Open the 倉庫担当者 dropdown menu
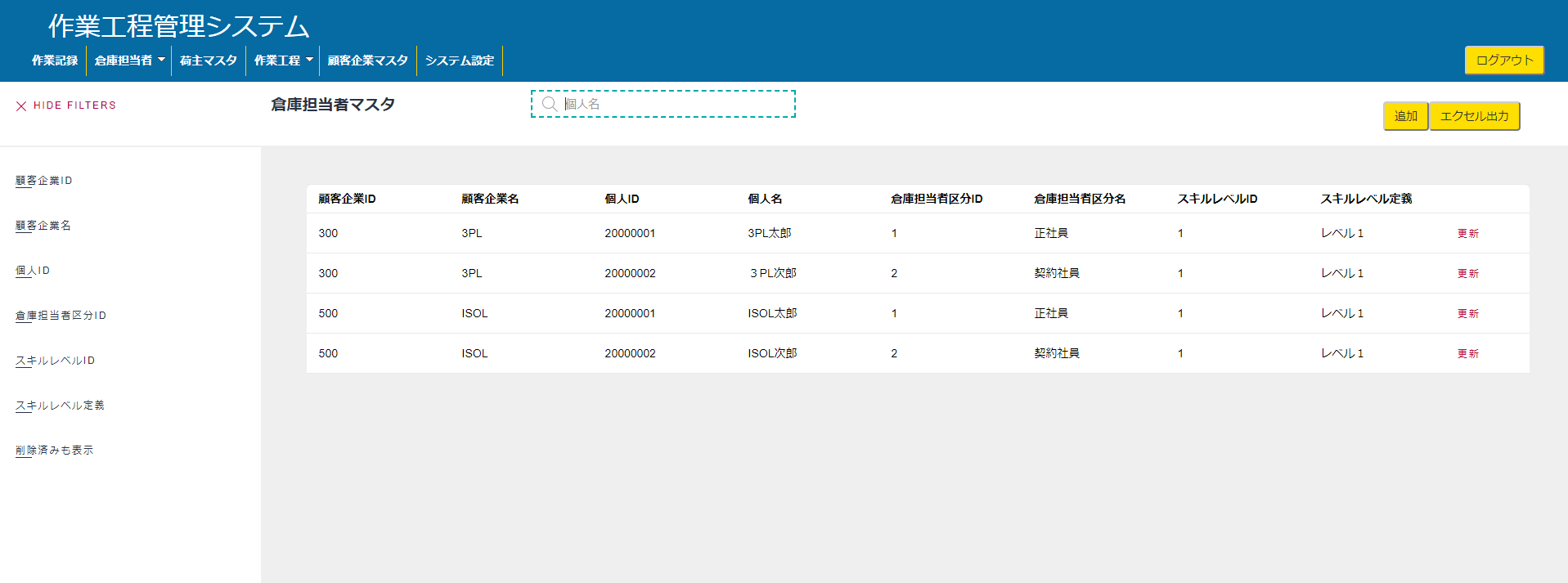 coord(129,61)
